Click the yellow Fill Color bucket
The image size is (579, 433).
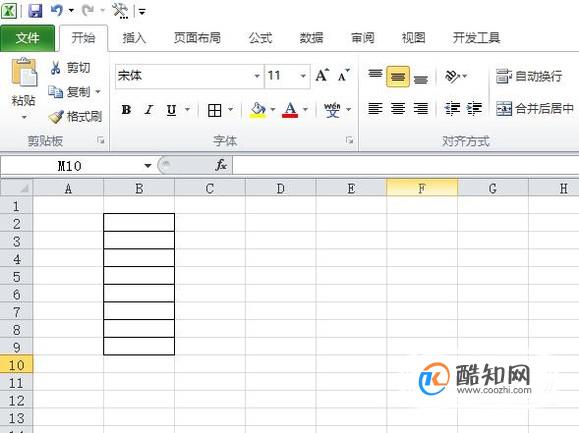(x=258, y=110)
